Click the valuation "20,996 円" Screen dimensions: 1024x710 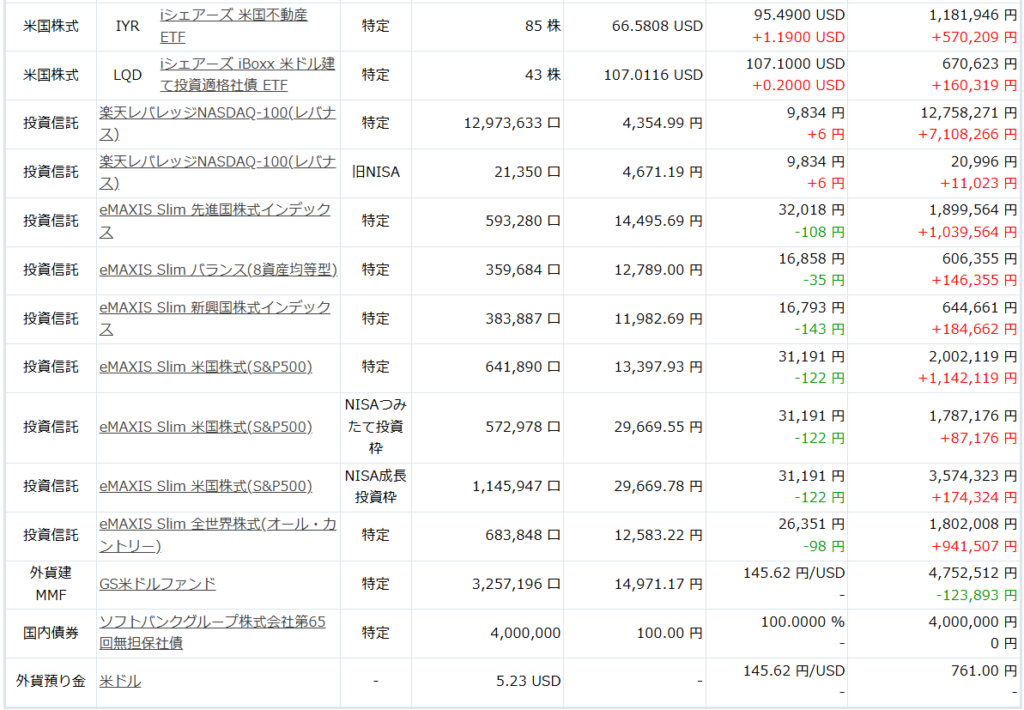984,161
